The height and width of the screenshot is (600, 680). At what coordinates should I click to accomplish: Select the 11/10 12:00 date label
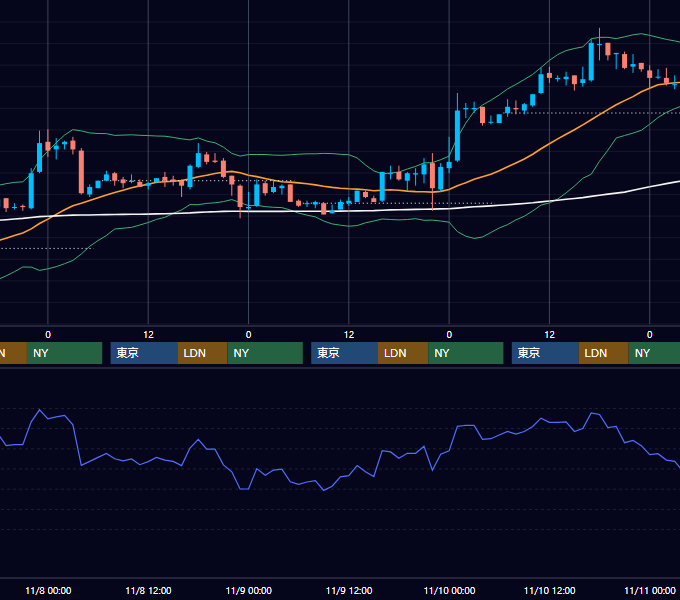pos(549,590)
